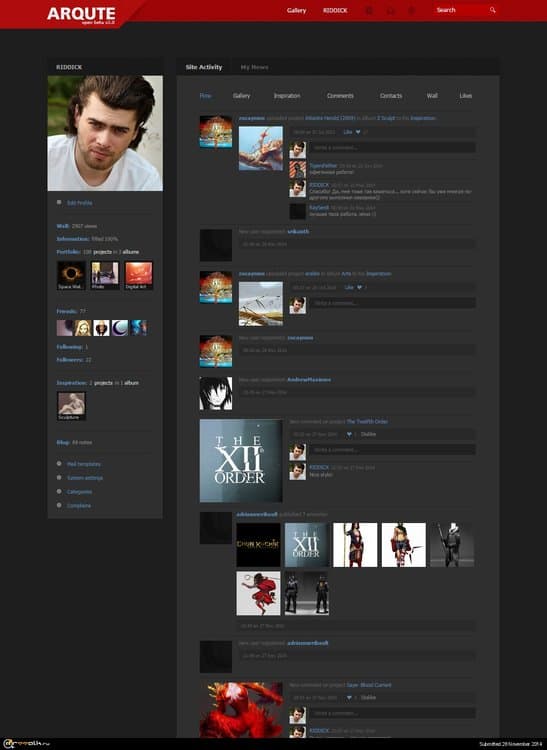Image resolution: width=547 pixels, height=750 pixels.
Task: Click the bullet icon beside Mail templates
Action: (x=59, y=463)
